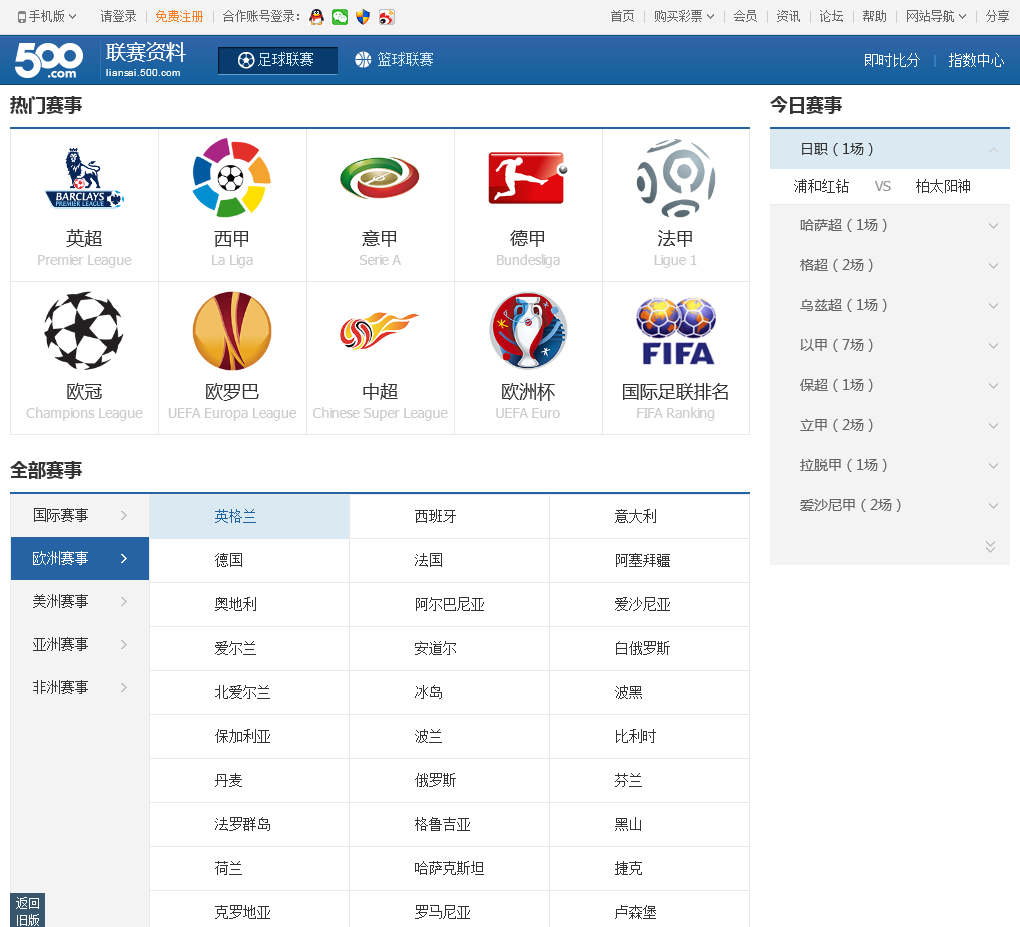This screenshot has height=927, width=1020.
Task: Open 即时比分 link
Action: (x=892, y=60)
